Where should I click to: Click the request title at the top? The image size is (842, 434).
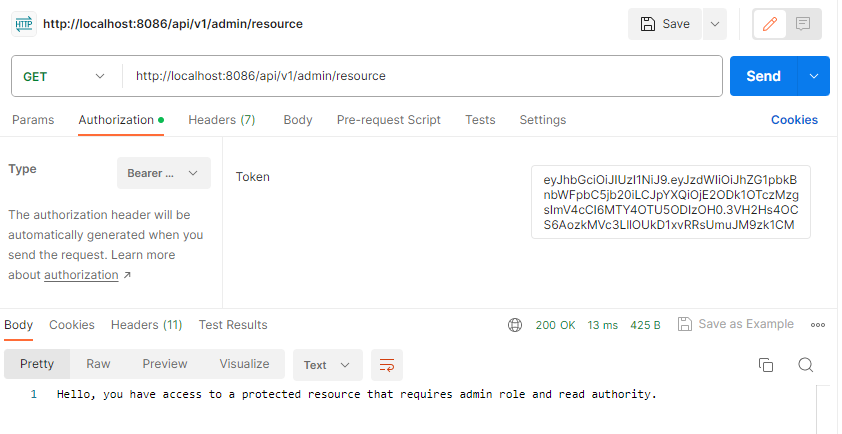pyautogui.click(x=173, y=24)
